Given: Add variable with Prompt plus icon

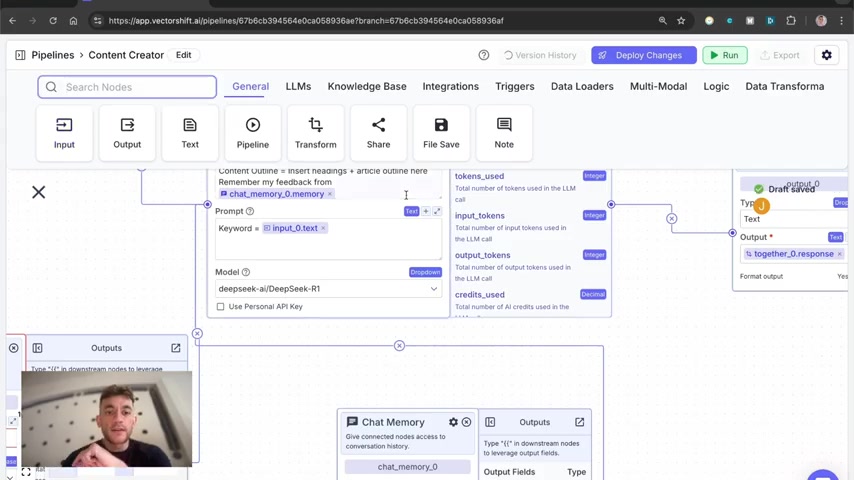Looking at the screenshot, I should [x=426, y=211].
